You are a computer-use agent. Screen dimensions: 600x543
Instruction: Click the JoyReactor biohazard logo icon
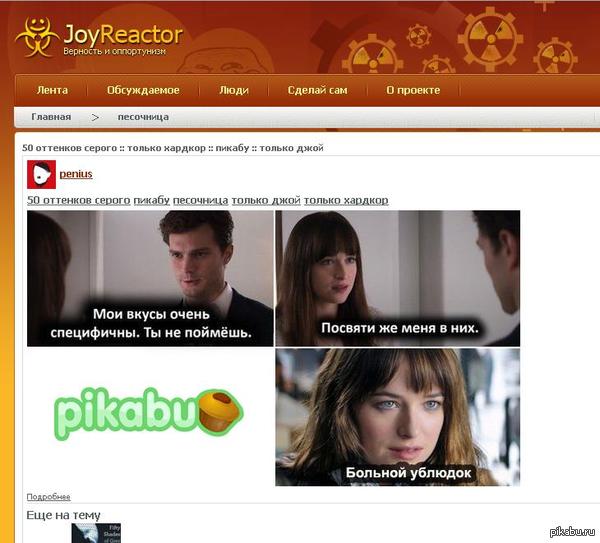click(37, 37)
